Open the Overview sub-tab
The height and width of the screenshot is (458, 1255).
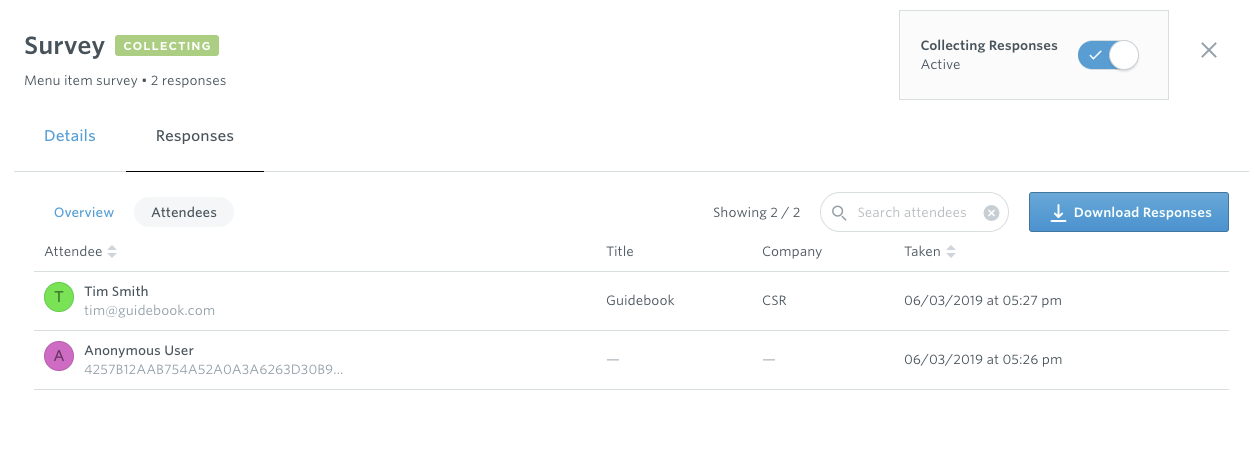pyautogui.click(x=84, y=212)
